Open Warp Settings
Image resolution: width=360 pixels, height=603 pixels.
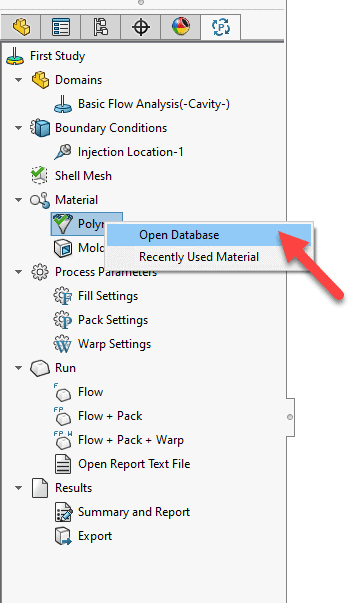coord(115,344)
